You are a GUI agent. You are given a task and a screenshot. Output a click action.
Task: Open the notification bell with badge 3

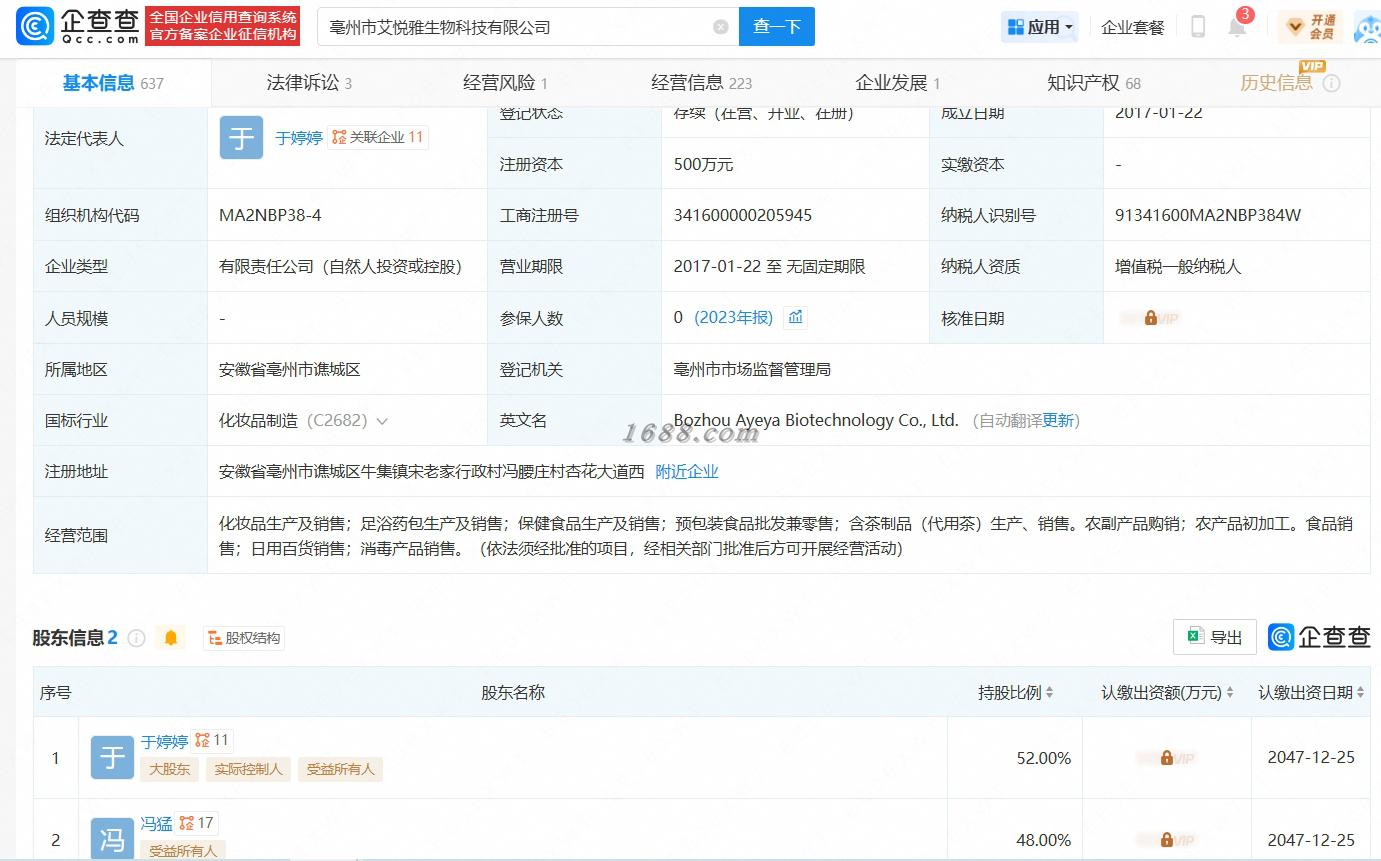tap(1237, 27)
